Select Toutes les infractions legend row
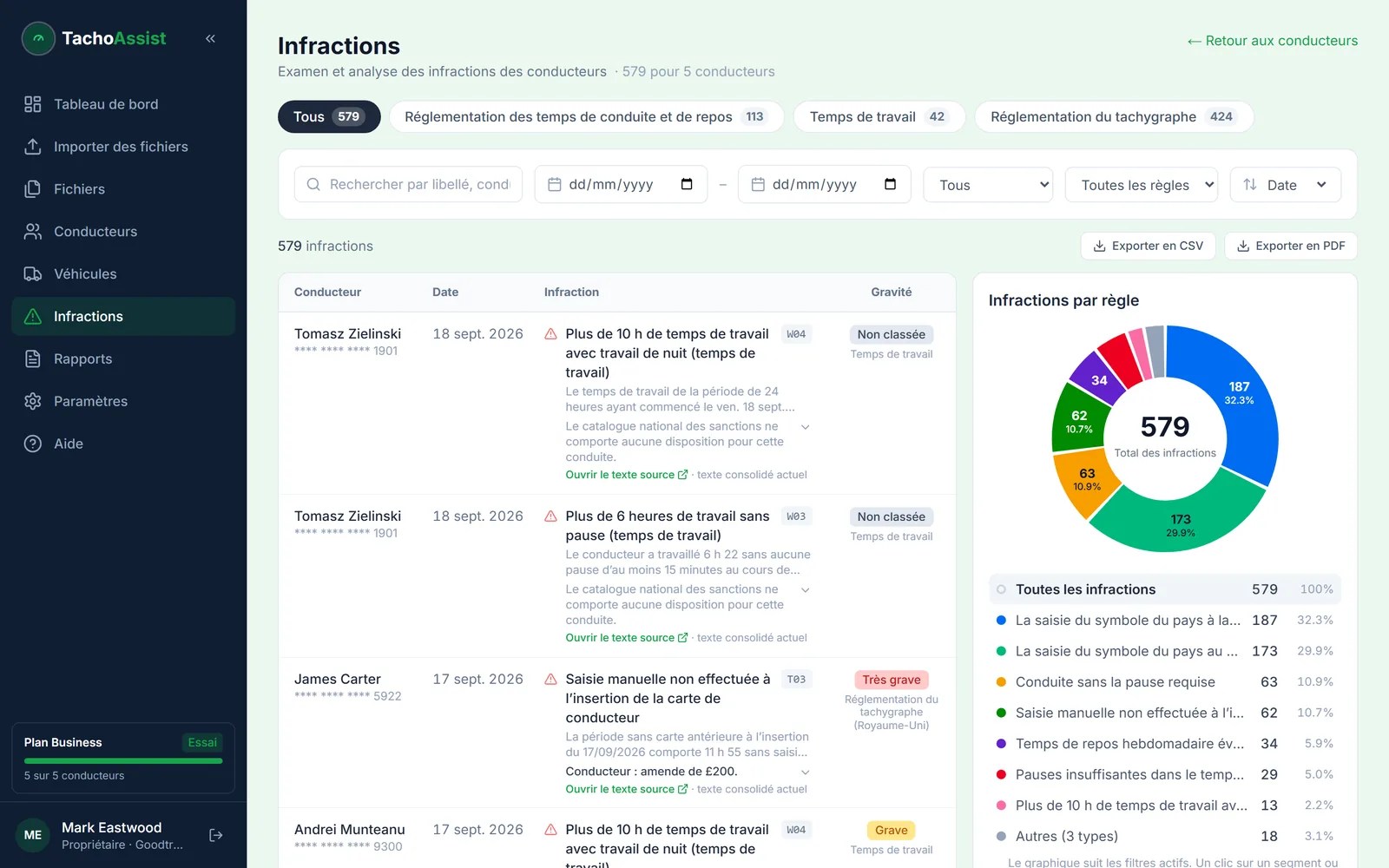 1165,589
